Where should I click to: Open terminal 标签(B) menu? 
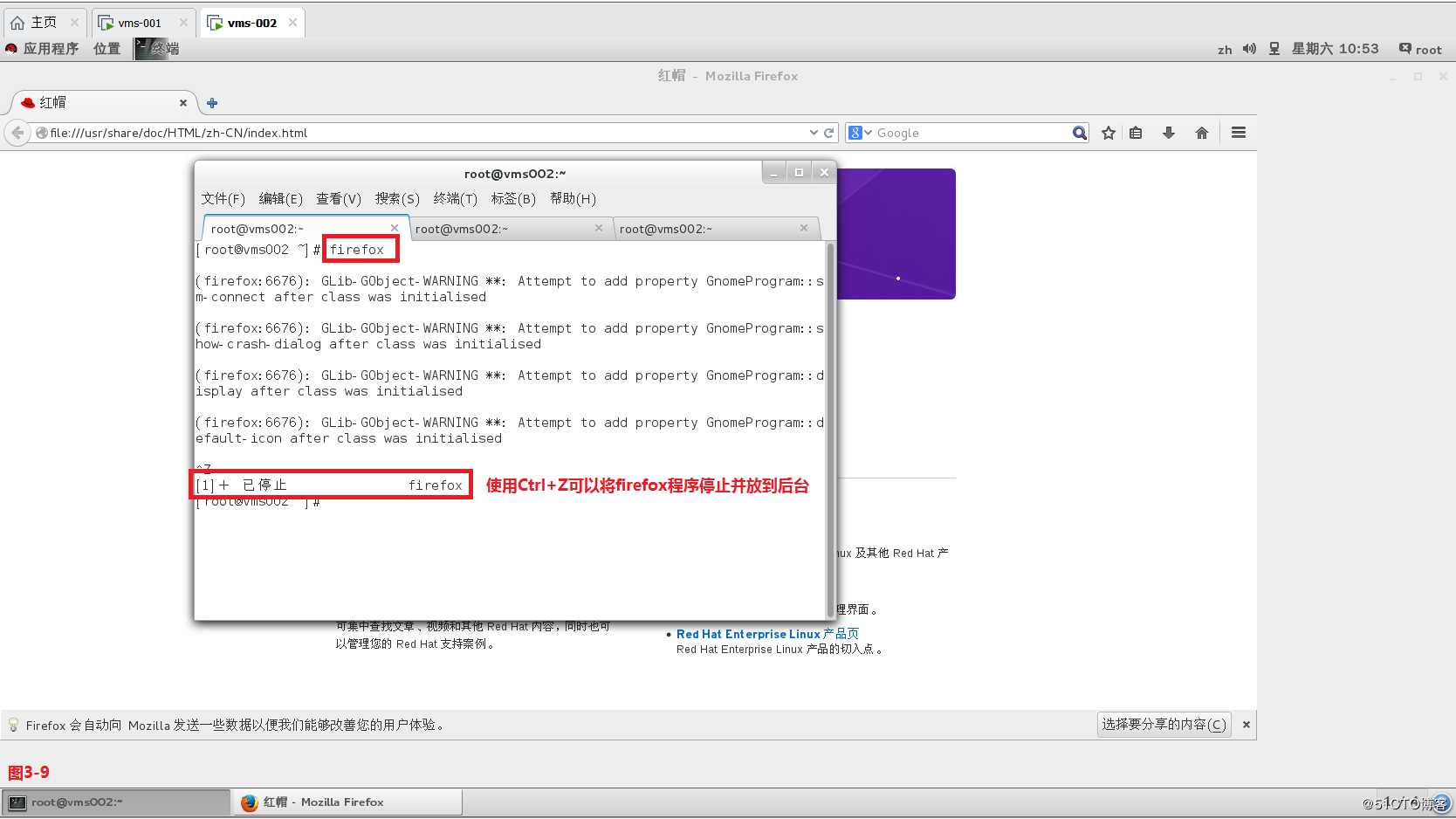[513, 199]
